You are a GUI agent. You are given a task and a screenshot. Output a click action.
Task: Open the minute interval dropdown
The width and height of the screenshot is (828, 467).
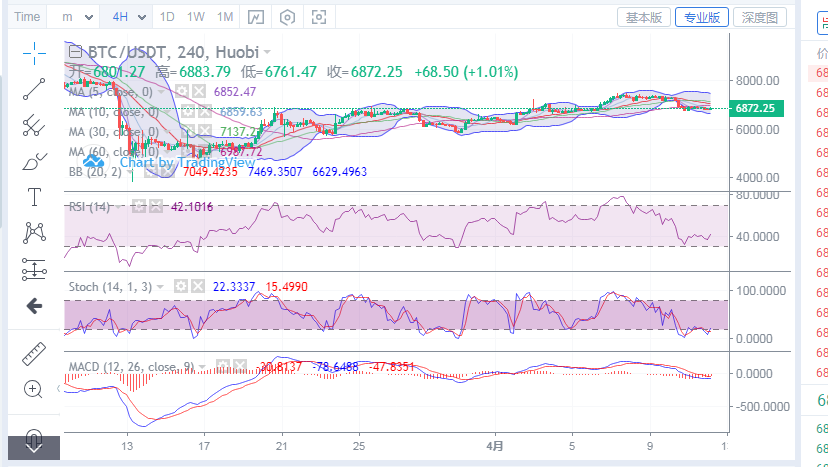78,17
